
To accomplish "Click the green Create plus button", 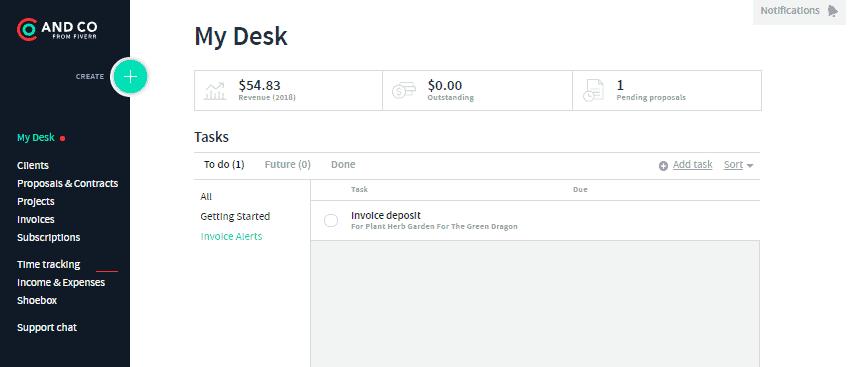I will click(130, 77).
